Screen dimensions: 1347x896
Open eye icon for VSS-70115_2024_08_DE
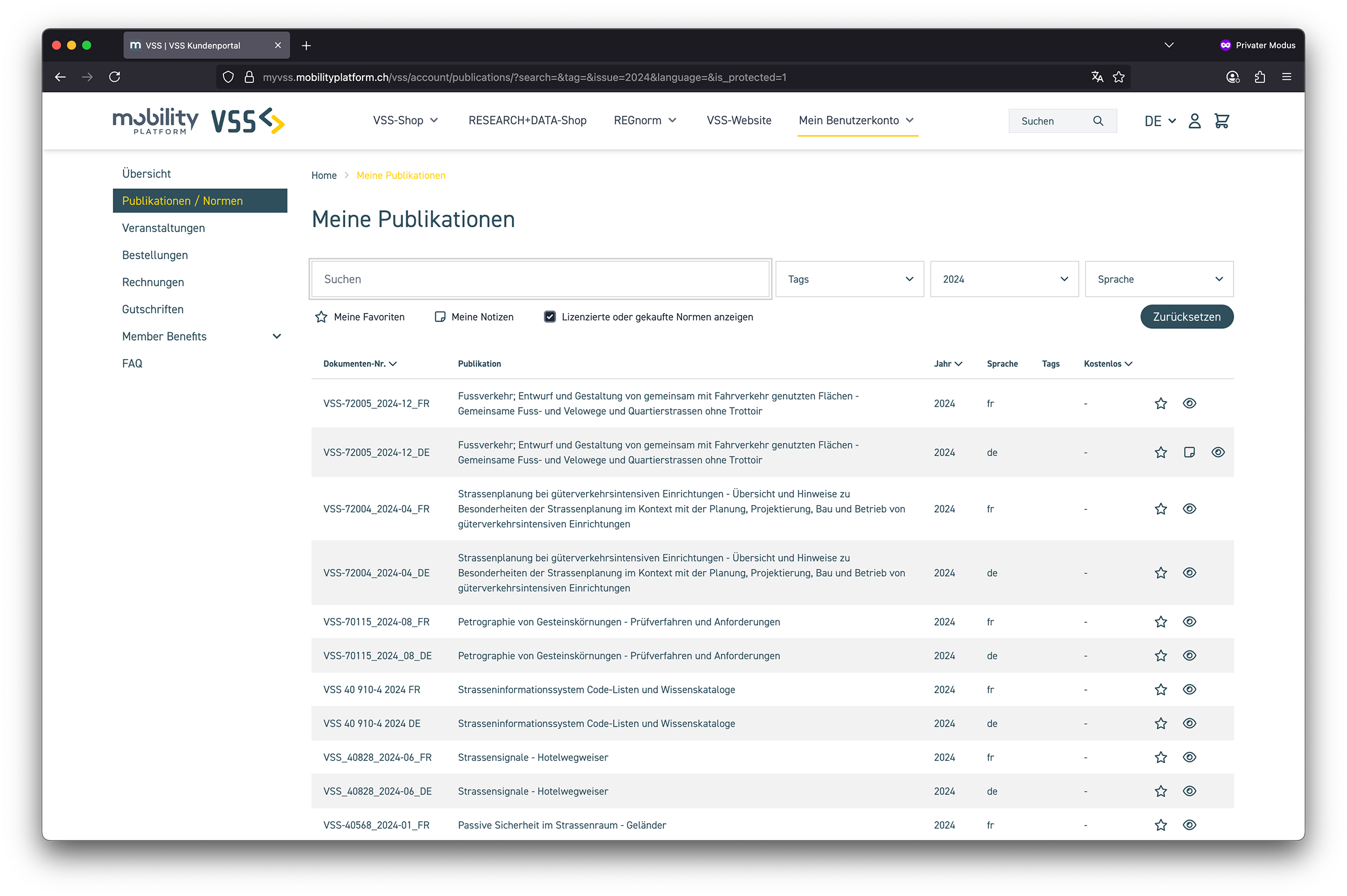click(1189, 655)
